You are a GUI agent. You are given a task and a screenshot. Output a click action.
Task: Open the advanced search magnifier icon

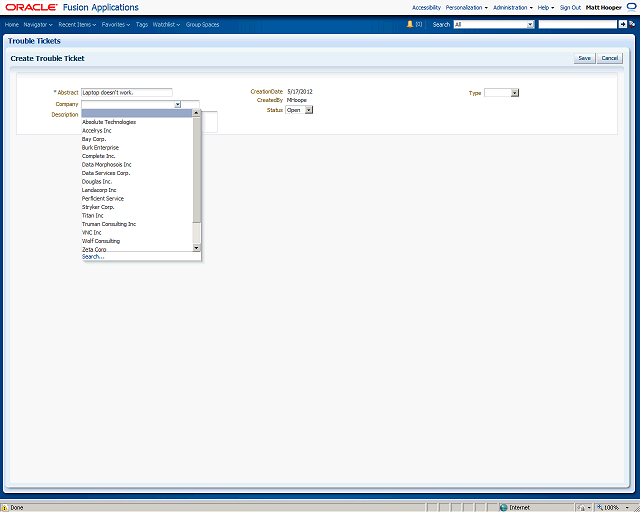[632, 24]
